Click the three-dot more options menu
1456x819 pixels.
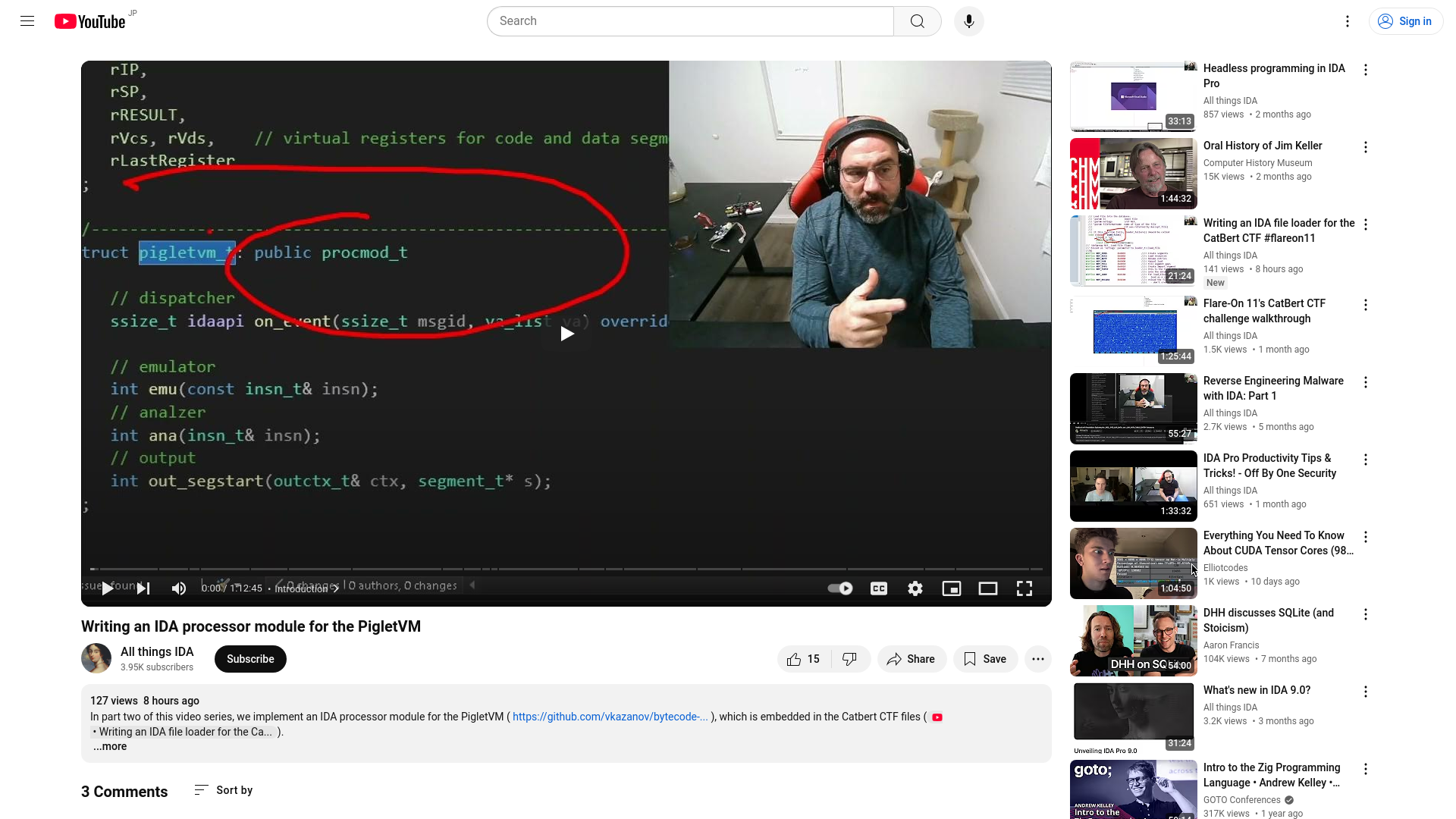1037,659
